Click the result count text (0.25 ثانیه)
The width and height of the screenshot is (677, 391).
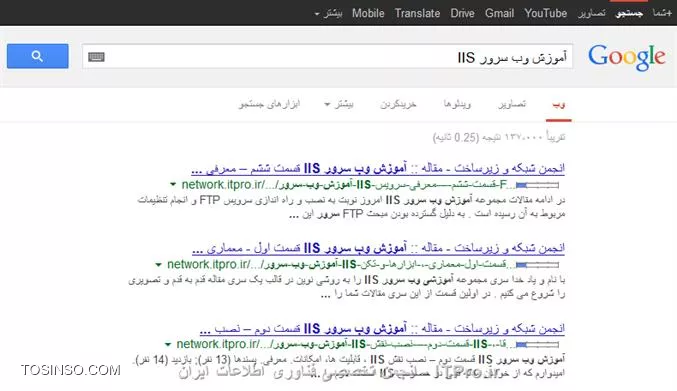[499, 137]
